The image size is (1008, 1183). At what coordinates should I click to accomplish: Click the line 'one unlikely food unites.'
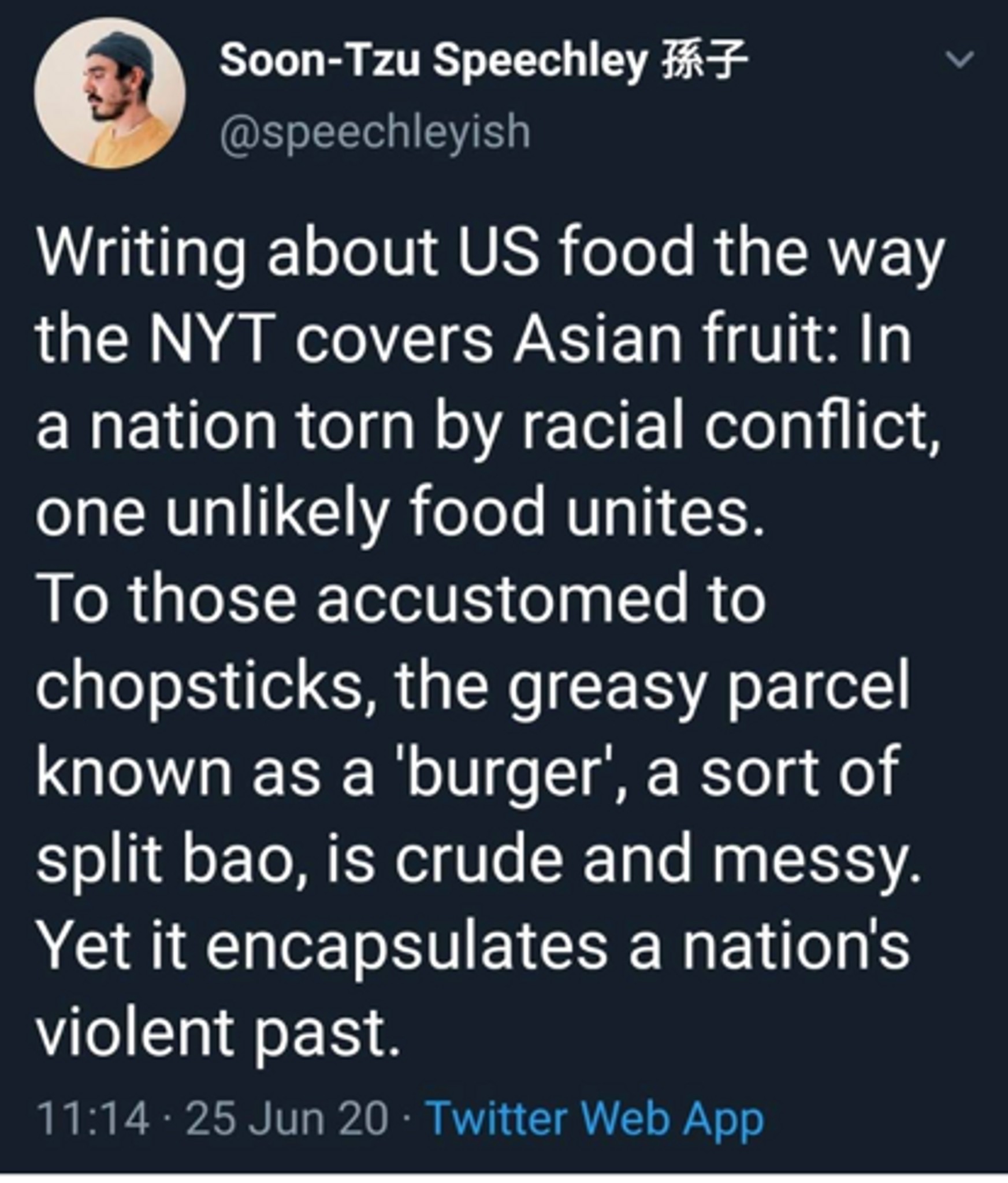[400, 511]
